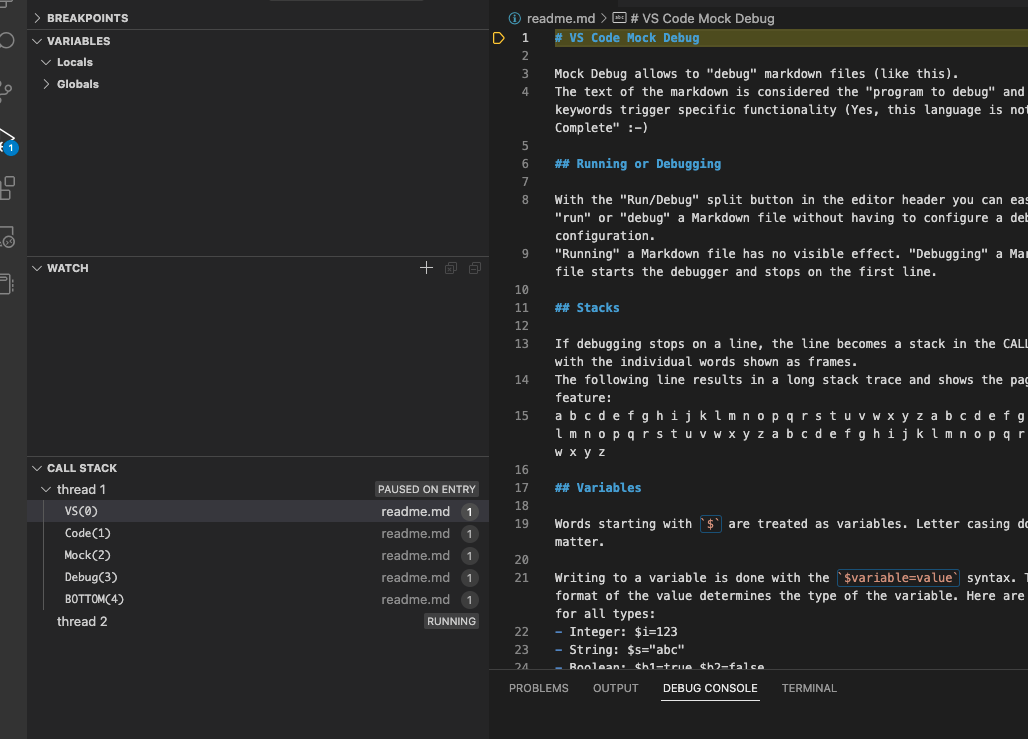
Task: Select the Mock(2) stack frame
Action: coord(258,555)
